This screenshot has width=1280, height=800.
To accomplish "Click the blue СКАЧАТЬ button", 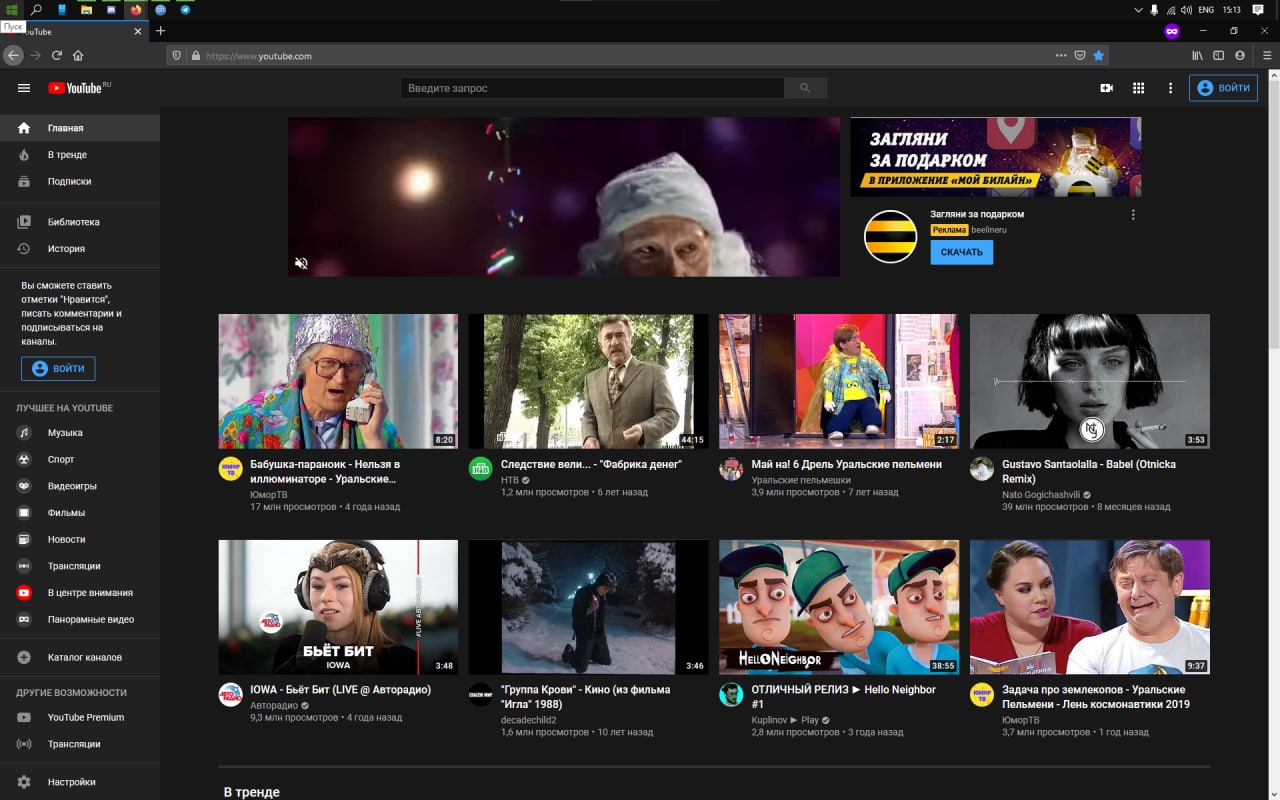I will 961,252.
